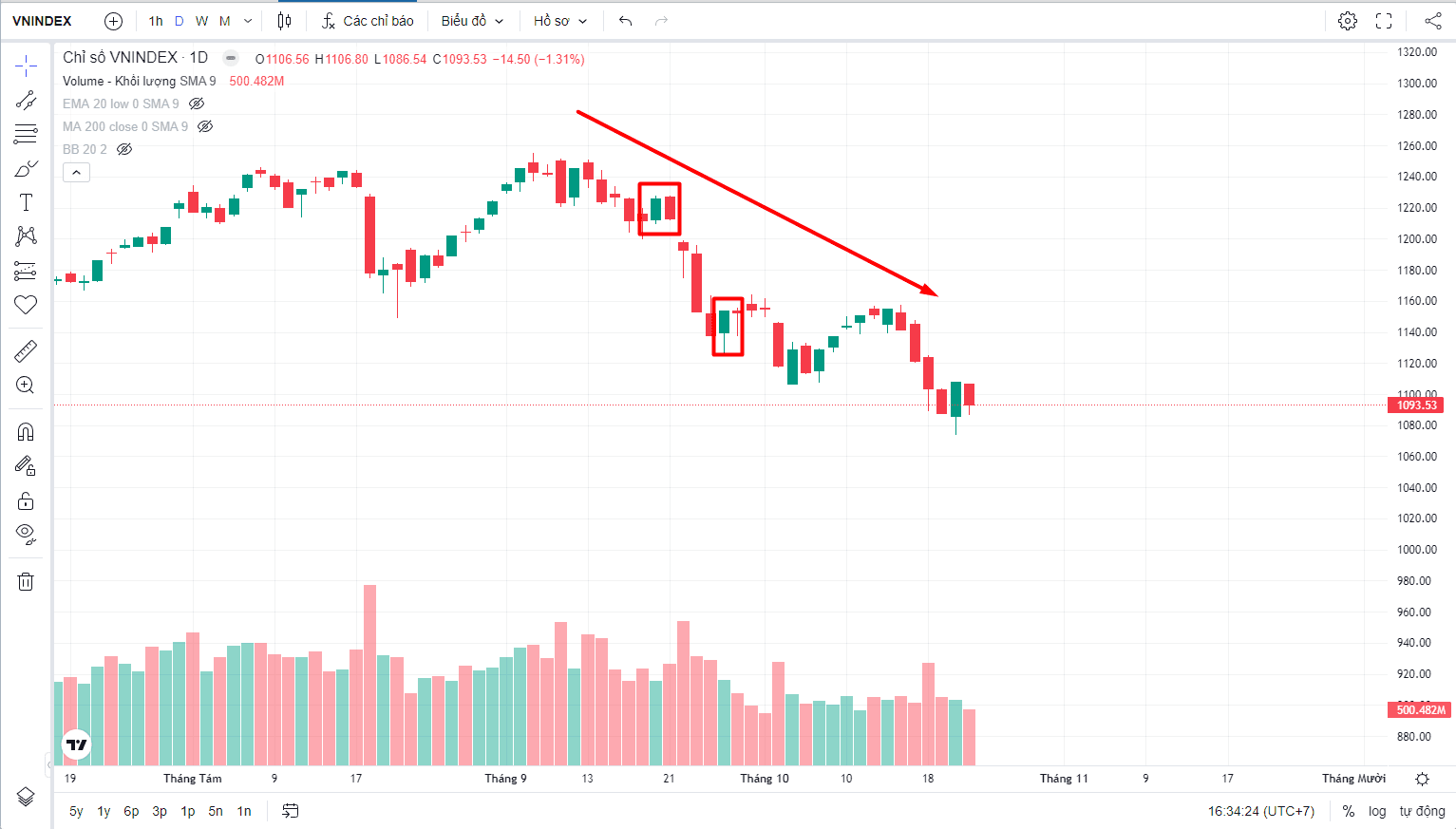Select the 1p date range

tap(188, 811)
